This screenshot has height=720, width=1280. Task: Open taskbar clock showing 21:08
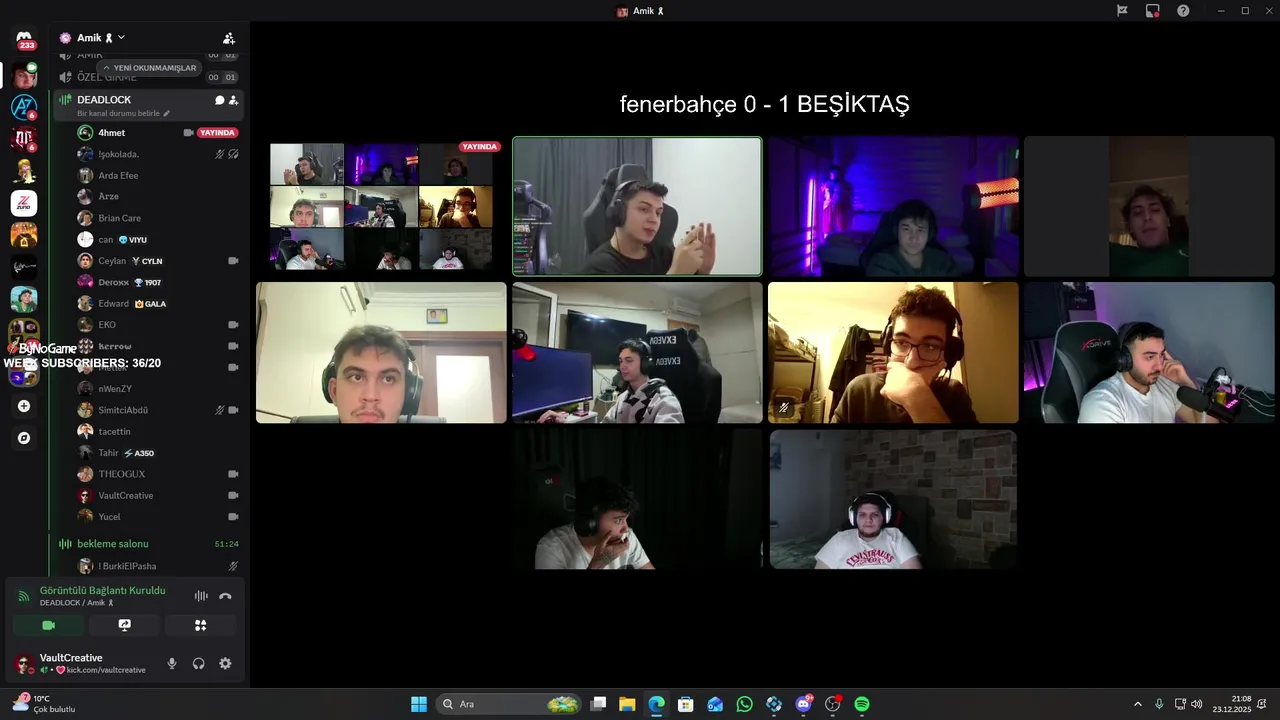[x=1232, y=704]
